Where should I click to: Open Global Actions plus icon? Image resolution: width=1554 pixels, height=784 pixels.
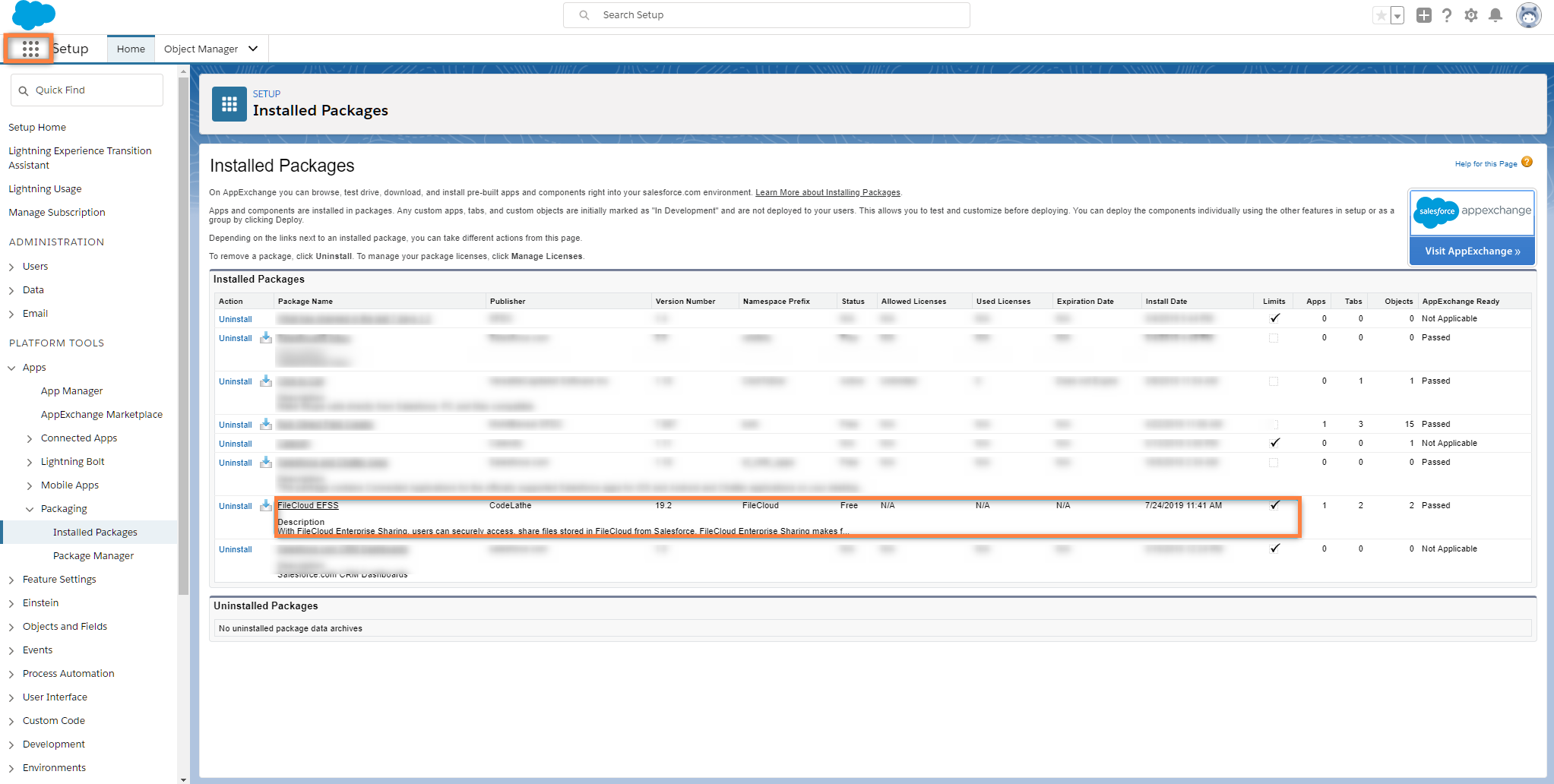click(1423, 15)
